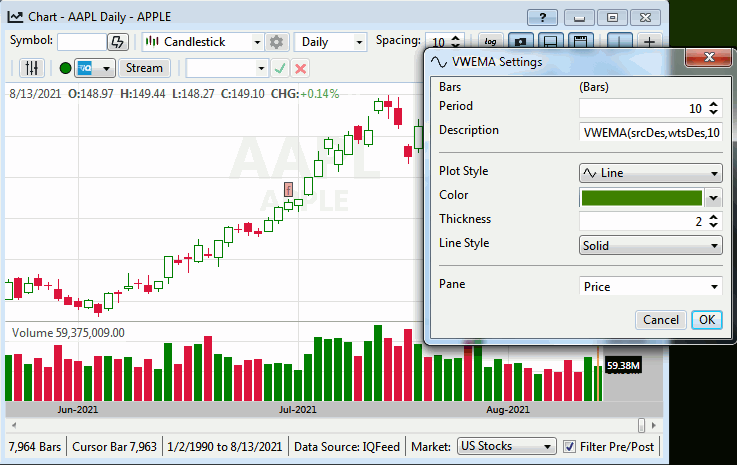The image size is (737, 465).
Task: Click the green streaming status circle
Action: pyautogui.click(x=65, y=68)
